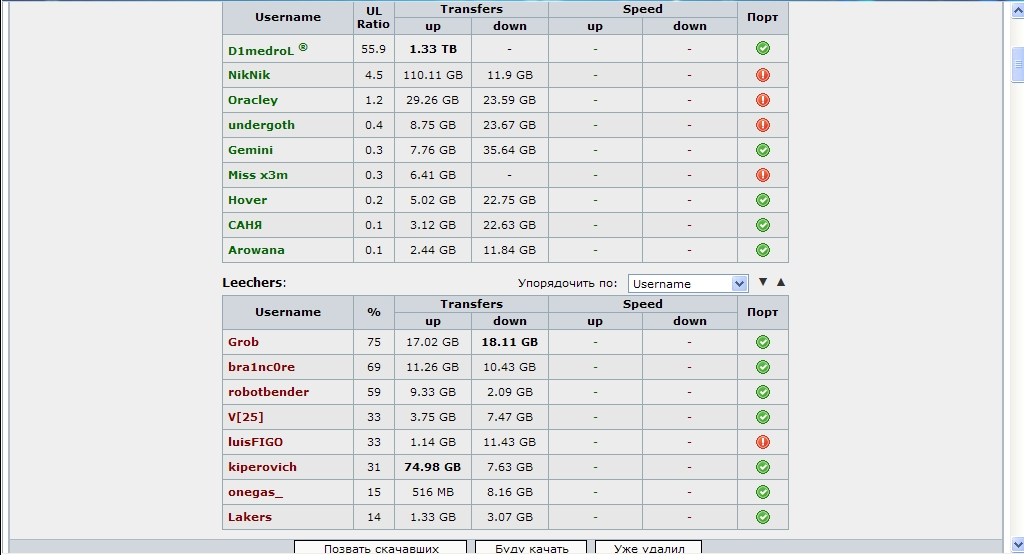Image resolution: width=1024 pixels, height=555 pixels.
Task: Click the Leechers: heading label
Action: 254,283
